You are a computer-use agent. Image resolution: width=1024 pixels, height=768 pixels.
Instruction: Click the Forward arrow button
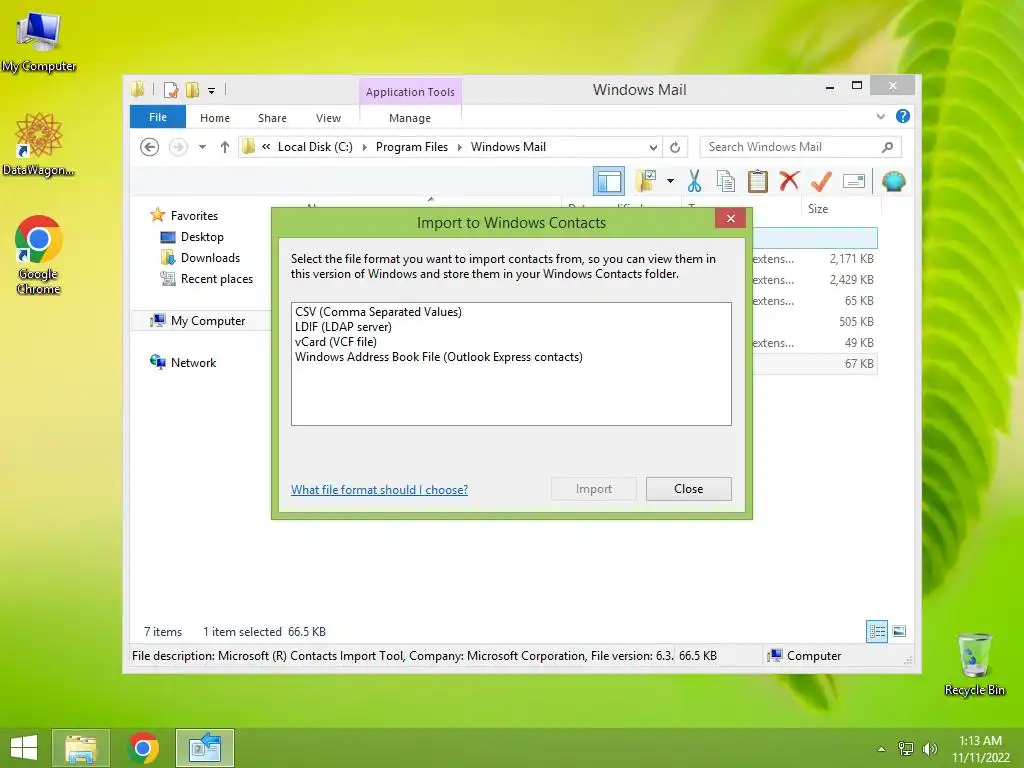(x=178, y=147)
